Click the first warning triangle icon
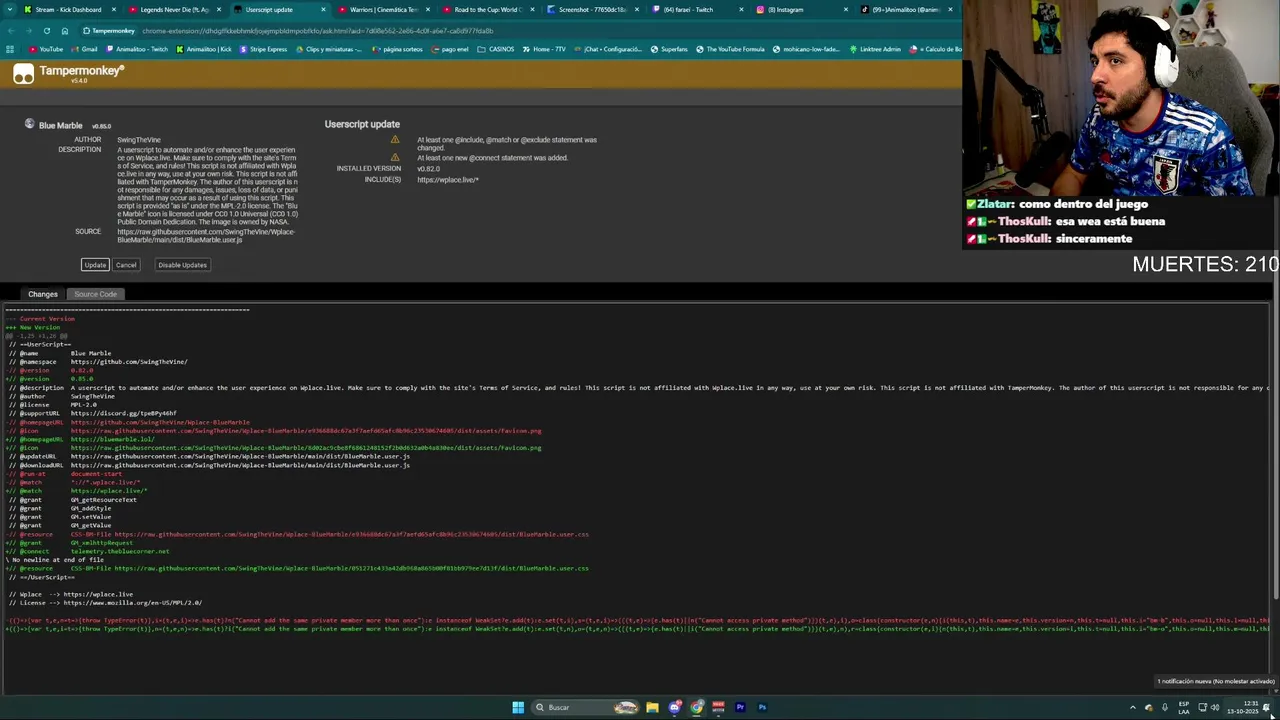This screenshot has height=720, width=1280. pyautogui.click(x=395, y=140)
